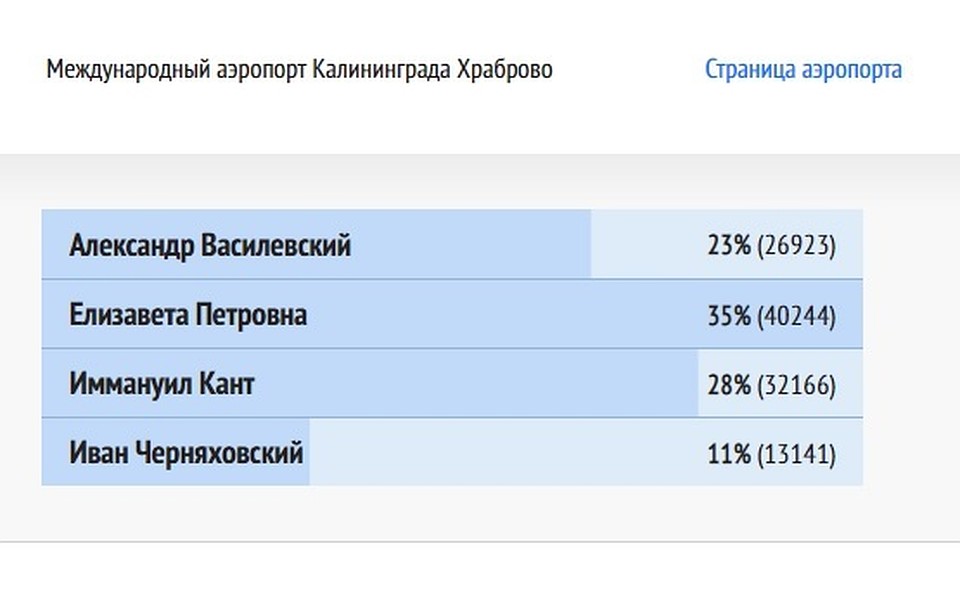Click the 23% result value

729,246
